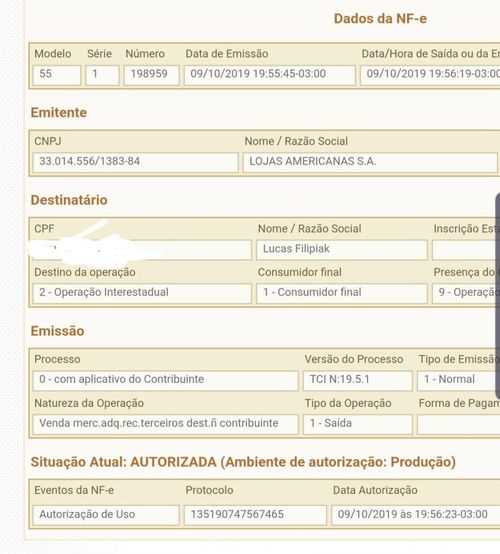
Task: Click the vertical scrollbar on right edge
Action: [498, 291]
